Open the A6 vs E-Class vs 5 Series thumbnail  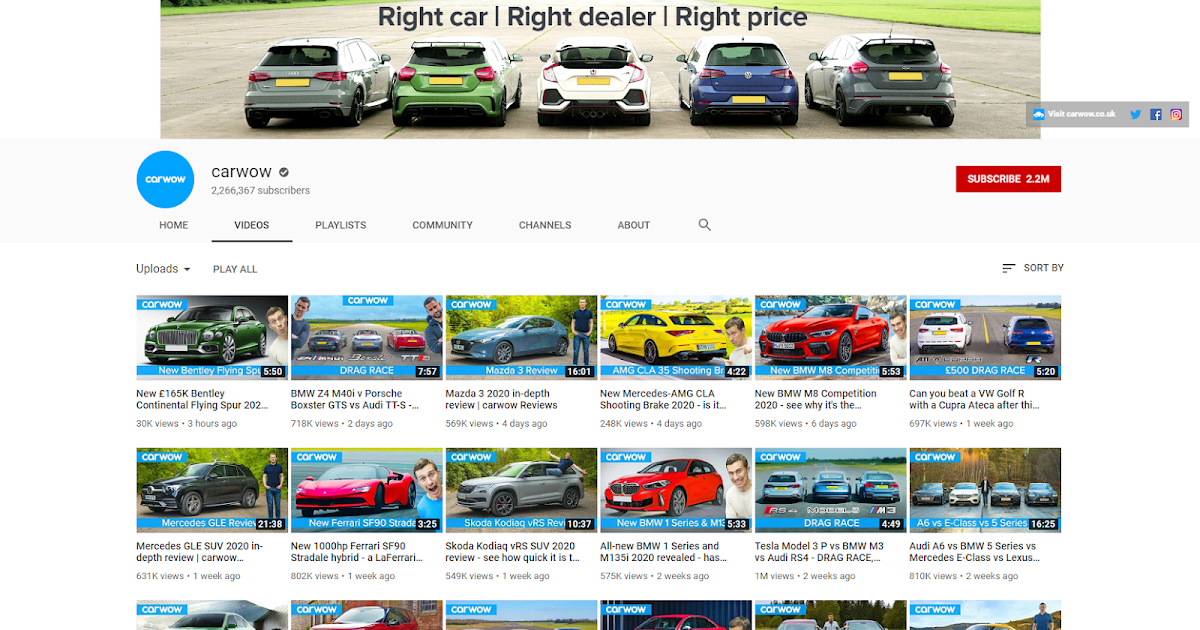click(x=985, y=490)
